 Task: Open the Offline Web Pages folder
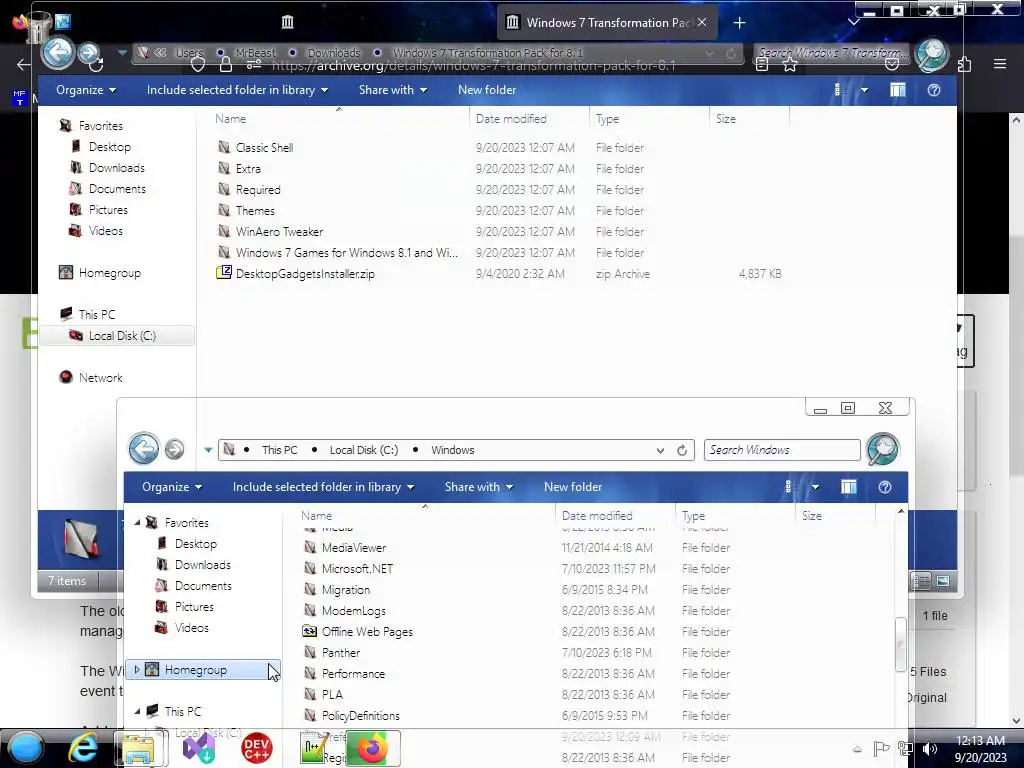[x=367, y=632]
